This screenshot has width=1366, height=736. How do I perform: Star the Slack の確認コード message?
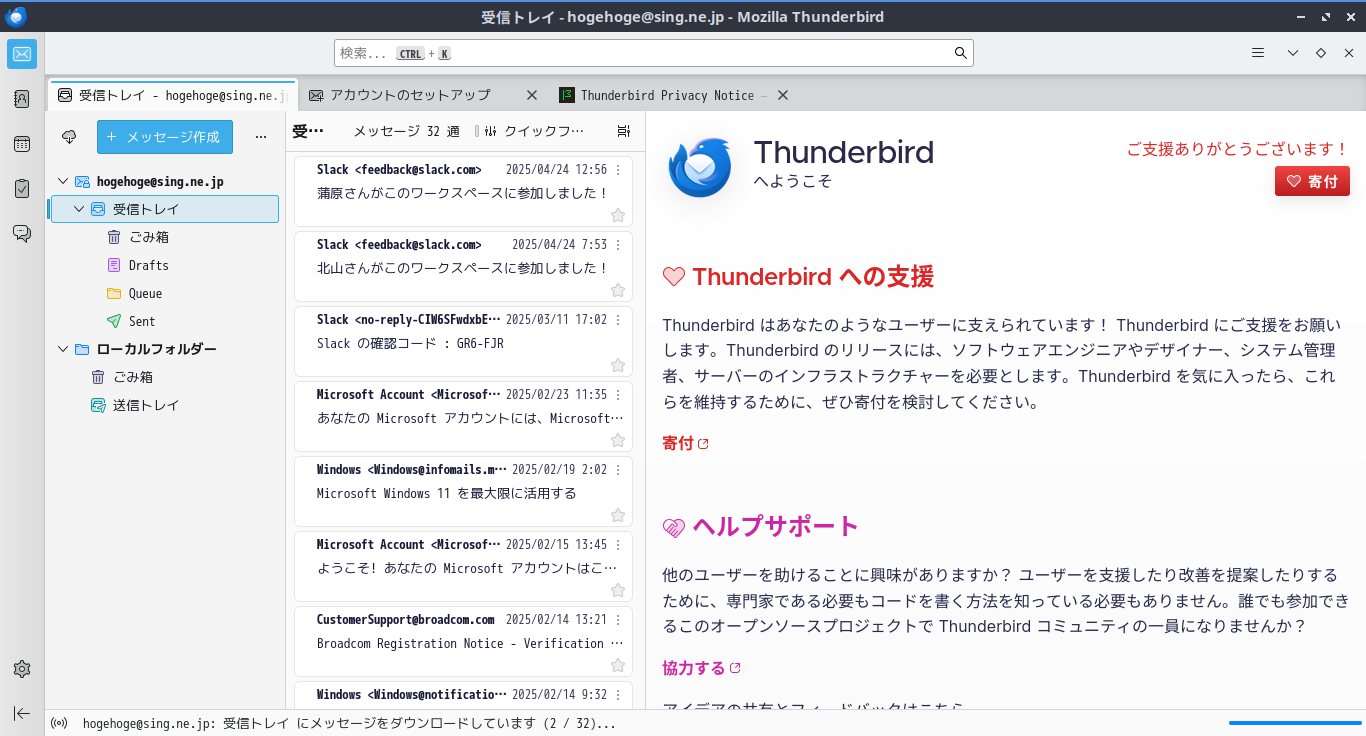click(618, 365)
